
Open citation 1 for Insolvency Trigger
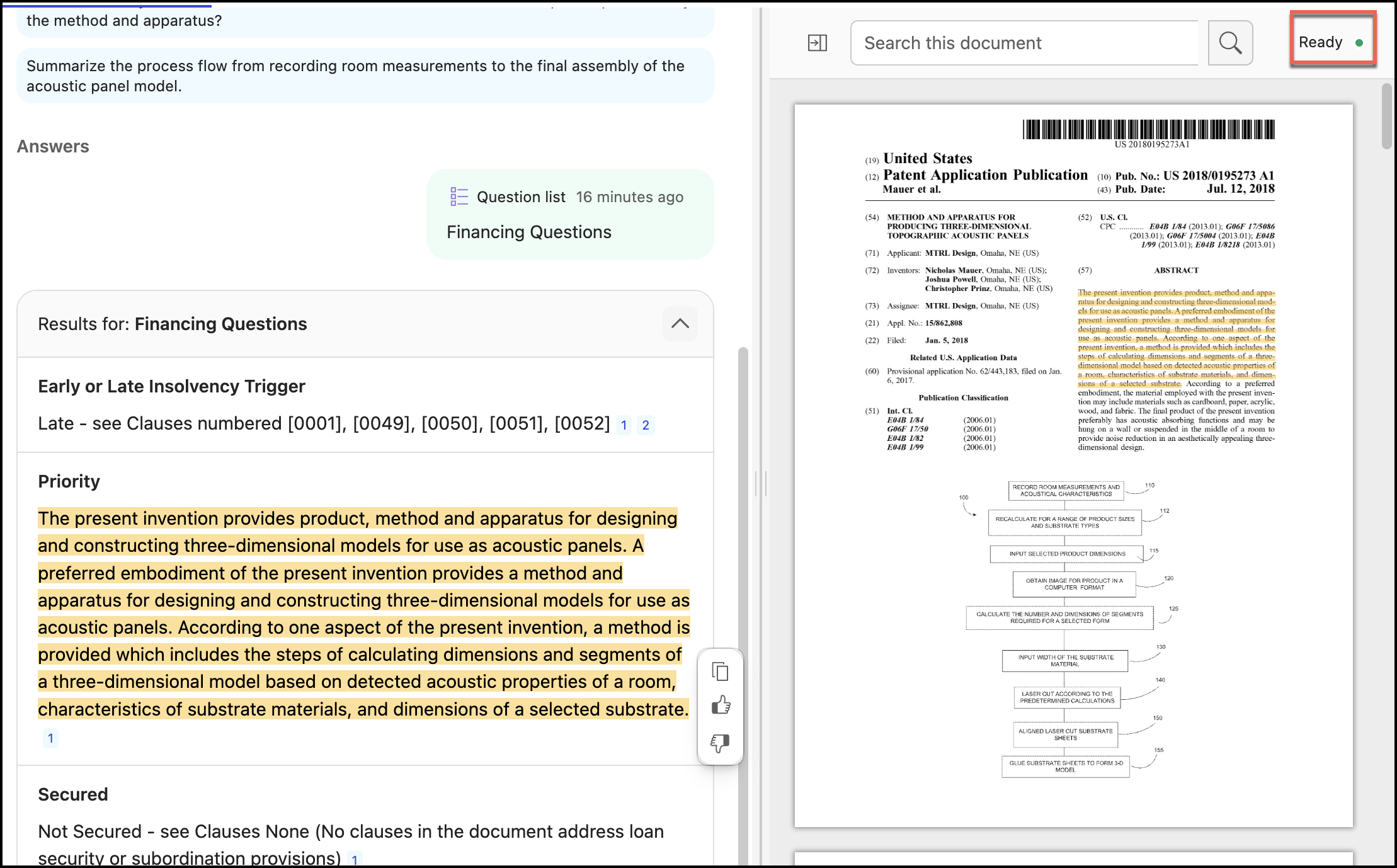(x=624, y=425)
